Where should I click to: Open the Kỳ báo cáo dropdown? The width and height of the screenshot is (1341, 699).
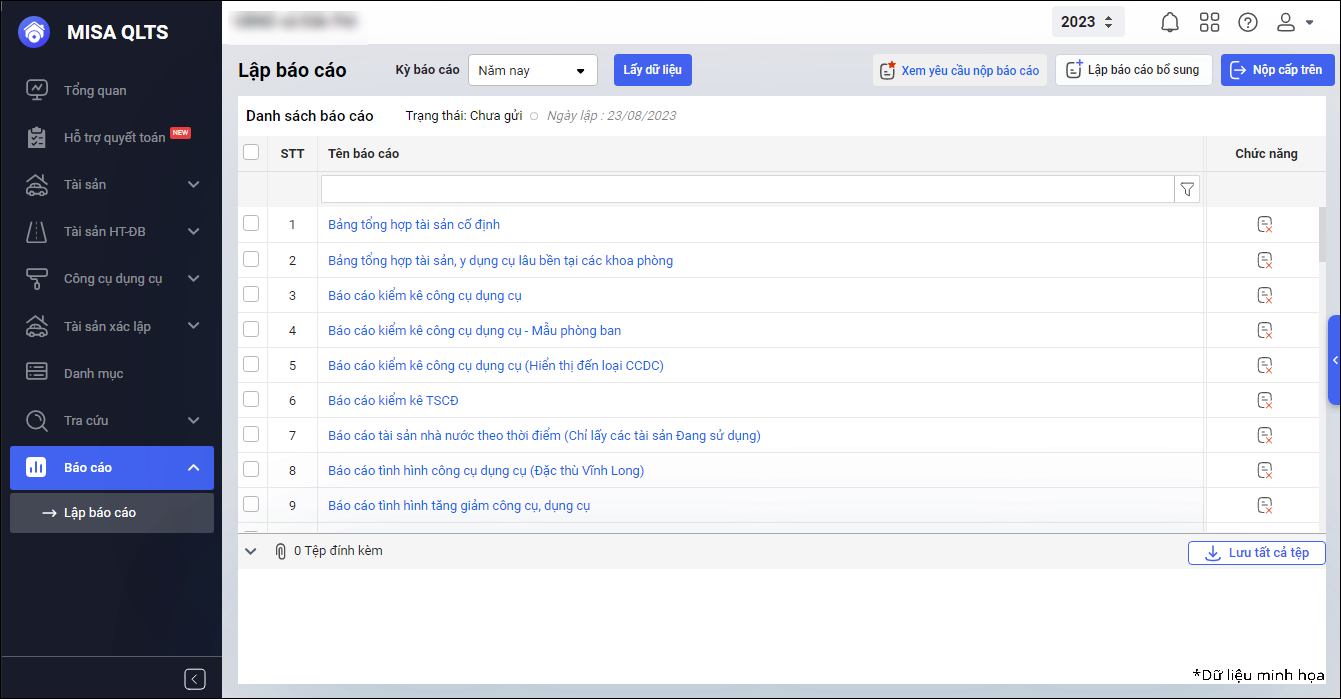(x=532, y=71)
